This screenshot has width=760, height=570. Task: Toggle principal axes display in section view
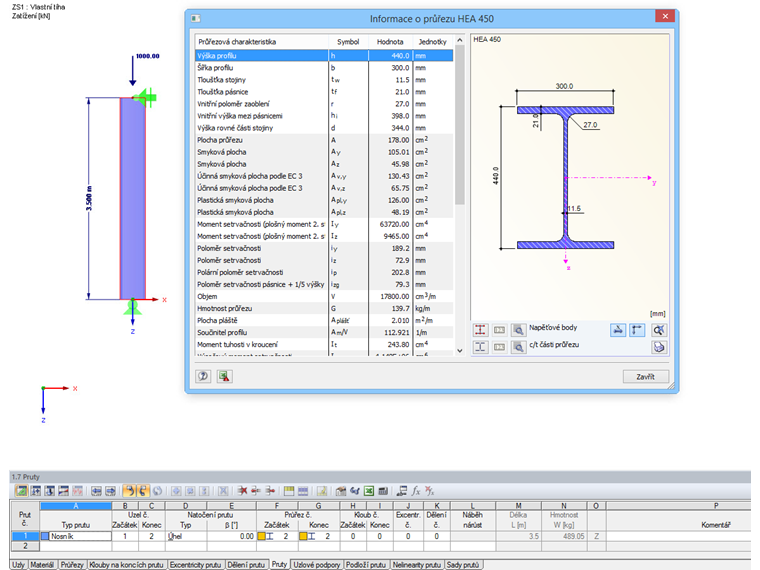pyautogui.click(x=637, y=330)
